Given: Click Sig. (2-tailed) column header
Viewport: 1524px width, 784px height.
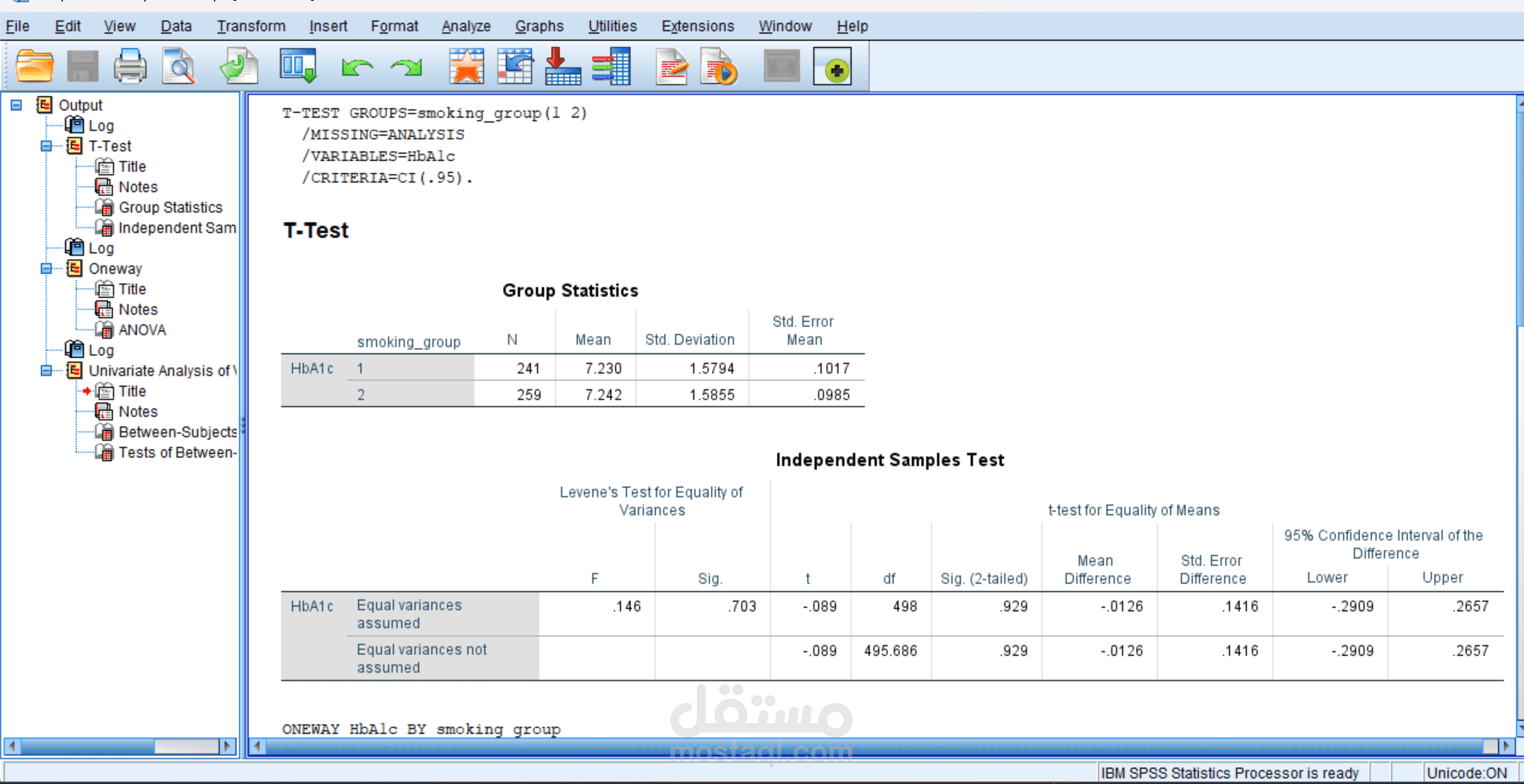Looking at the screenshot, I should 984,579.
